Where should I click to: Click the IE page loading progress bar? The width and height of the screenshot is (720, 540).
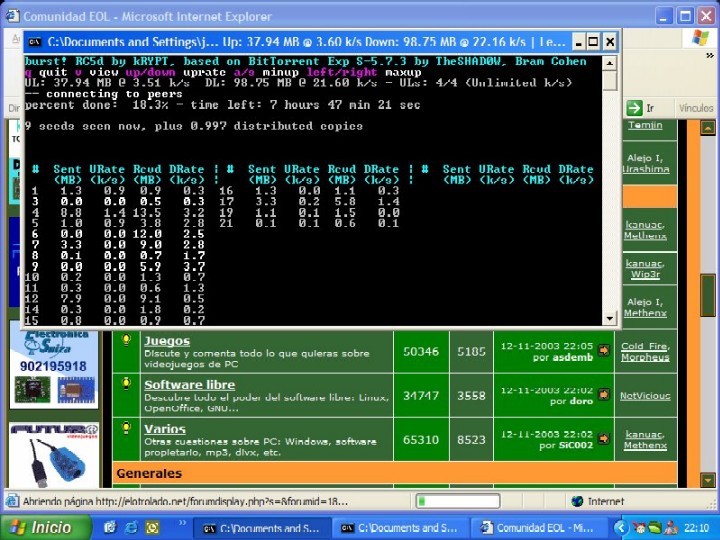458,501
